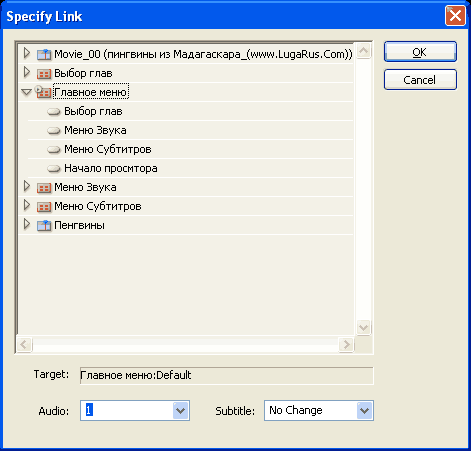The height and width of the screenshot is (451, 471).
Task: Expand the top-level Меню Звука node
Action: [27, 186]
